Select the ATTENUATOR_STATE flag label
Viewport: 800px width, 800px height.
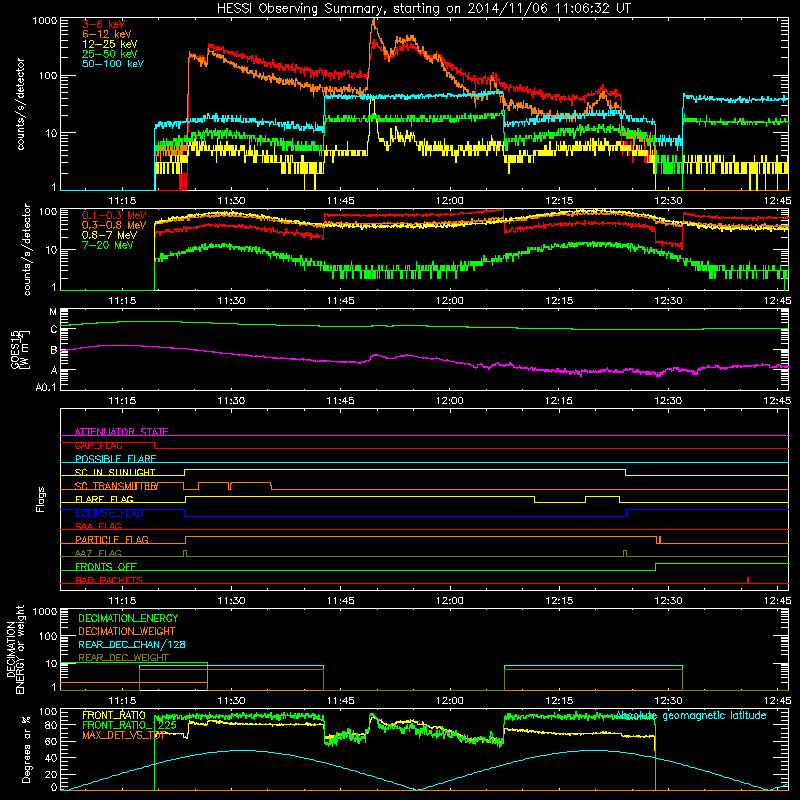tap(121, 432)
